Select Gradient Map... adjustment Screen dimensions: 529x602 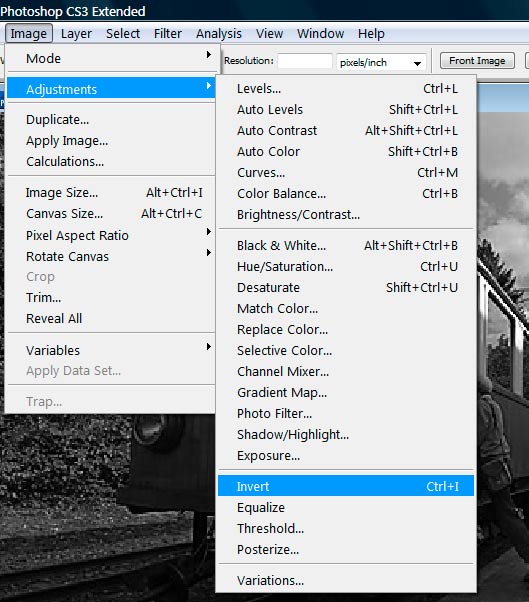coord(346,392)
